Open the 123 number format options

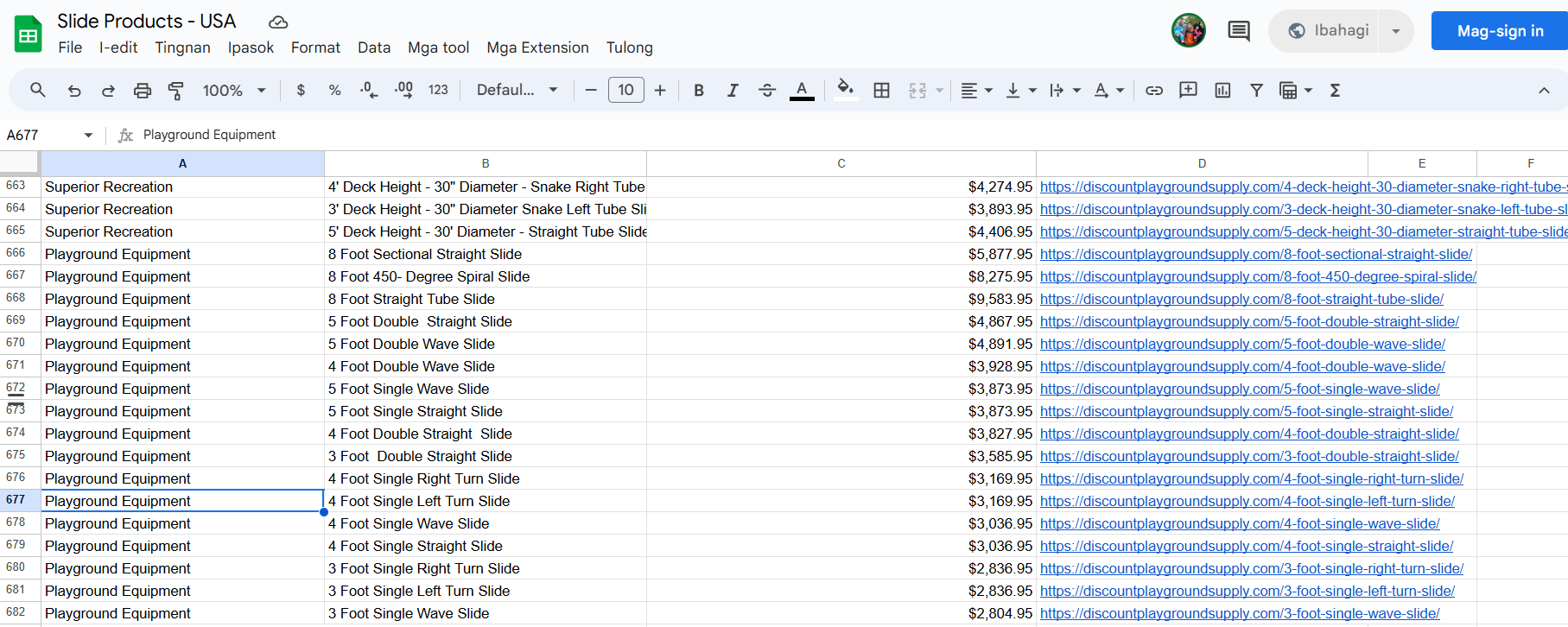(x=438, y=90)
